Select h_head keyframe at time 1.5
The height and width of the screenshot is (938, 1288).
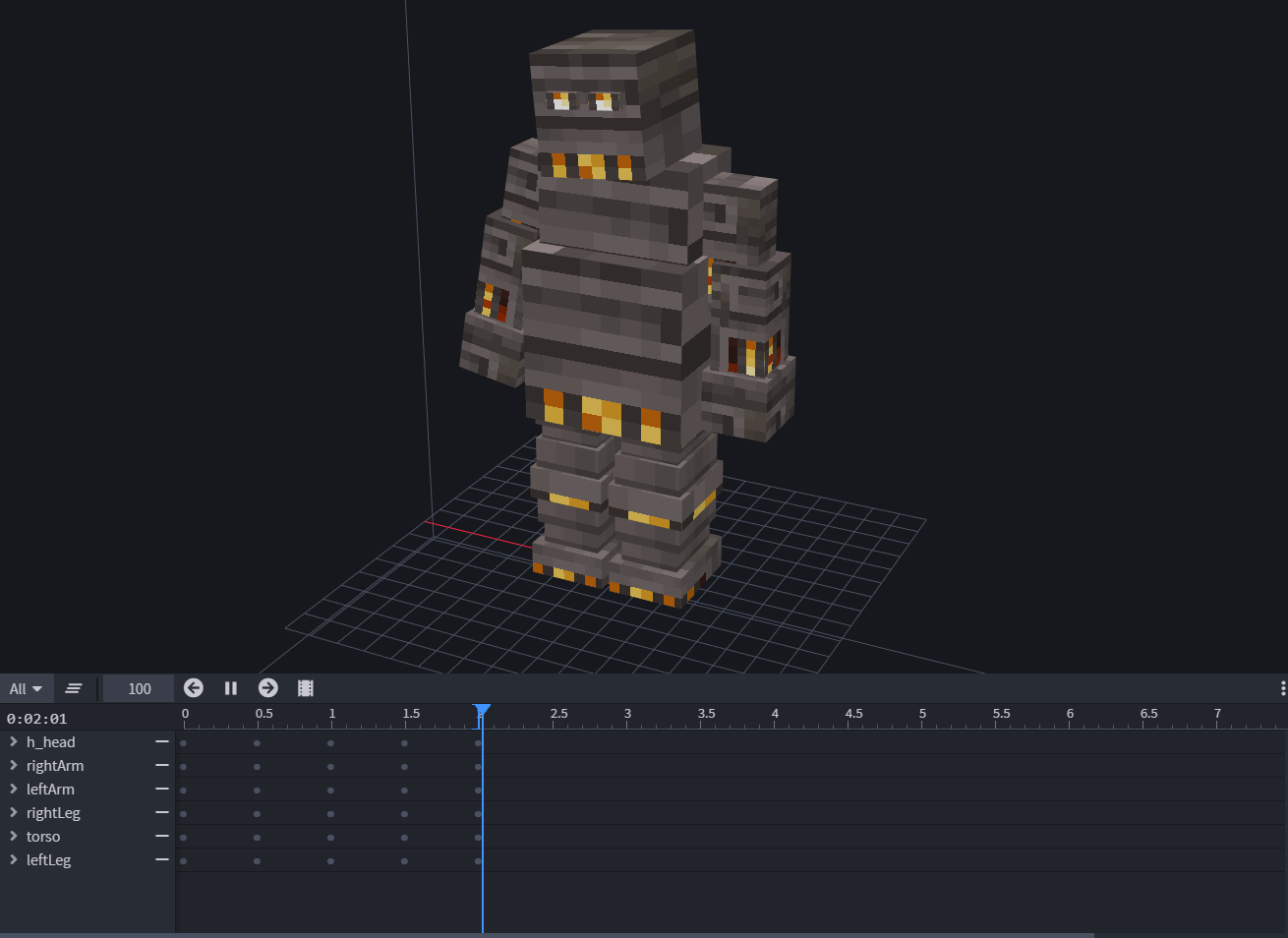[x=404, y=743]
